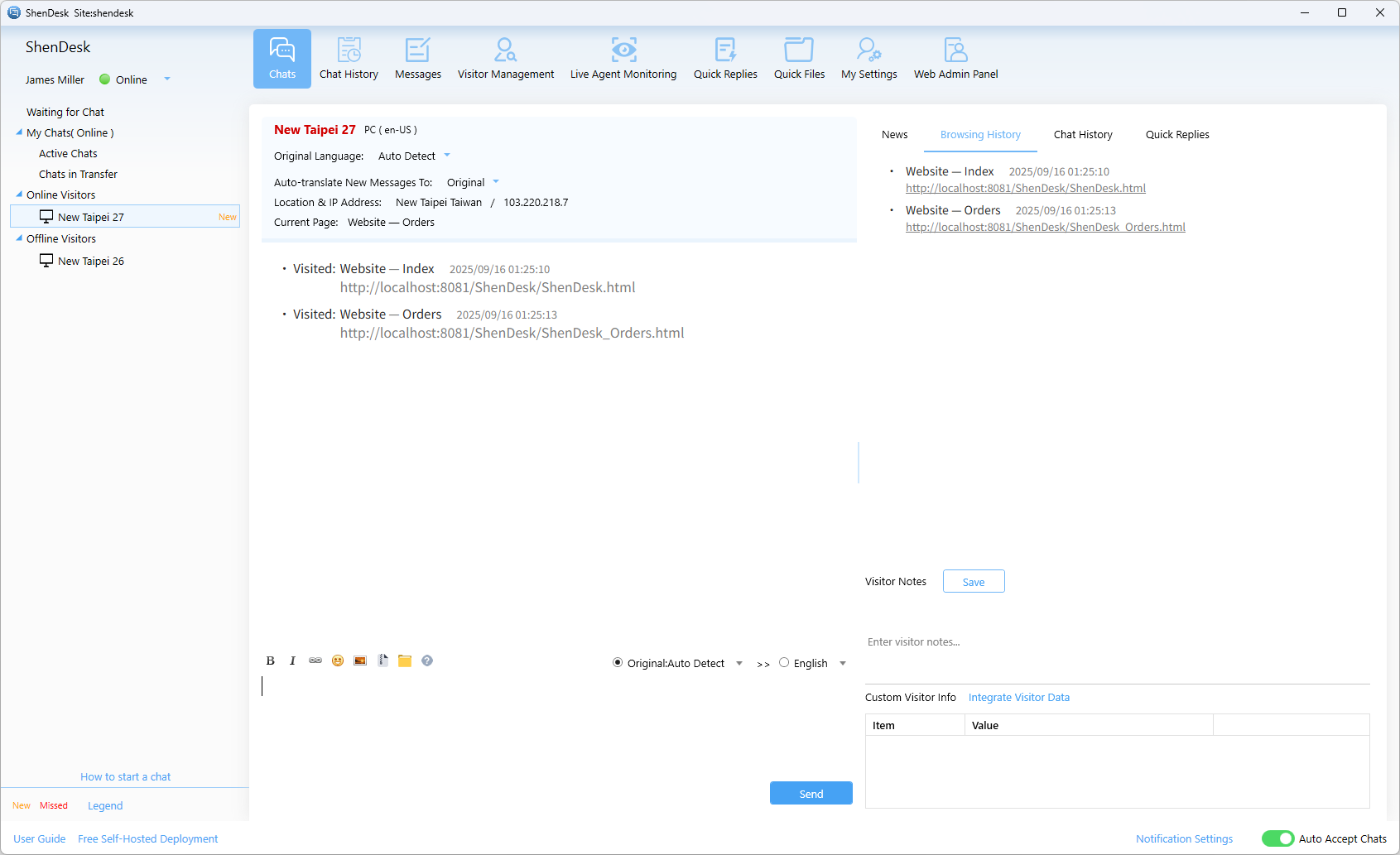Select the English translation radio button

784,663
